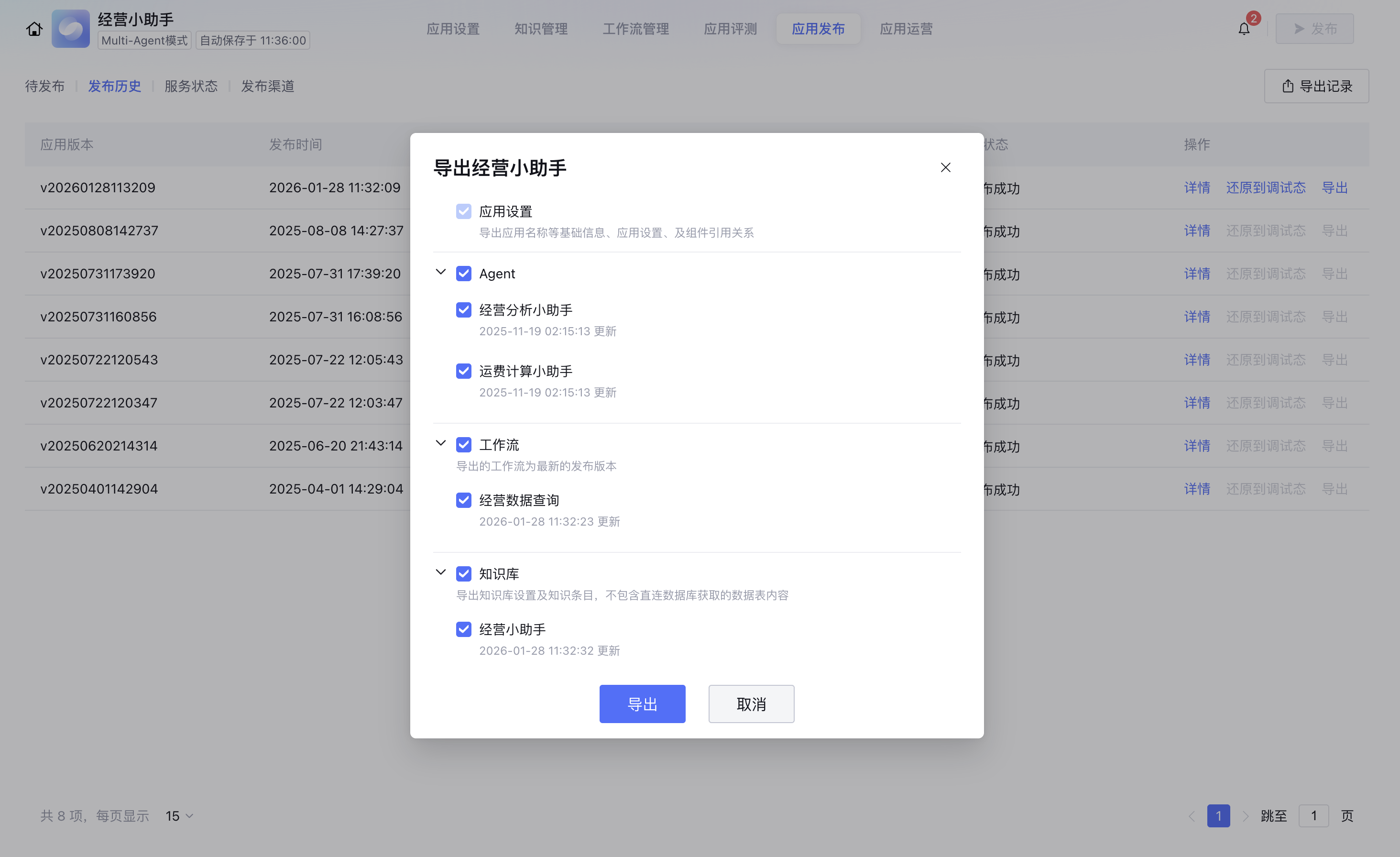Uncheck 经营分析小助手 checkbox
This screenshot has height=857, width=1400.
point(464,310)
